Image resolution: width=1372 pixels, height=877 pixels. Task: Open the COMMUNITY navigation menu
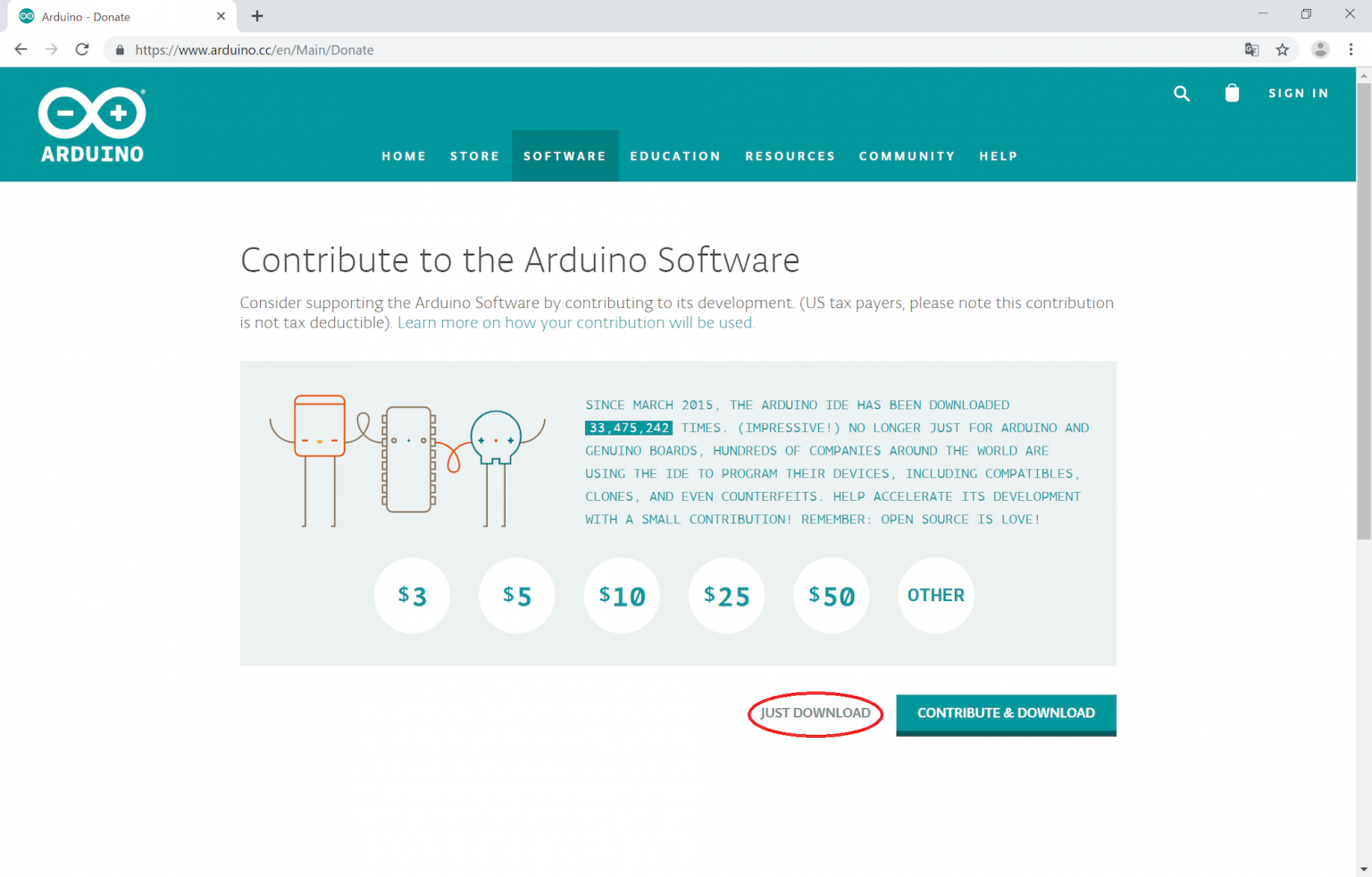point(907,155)
